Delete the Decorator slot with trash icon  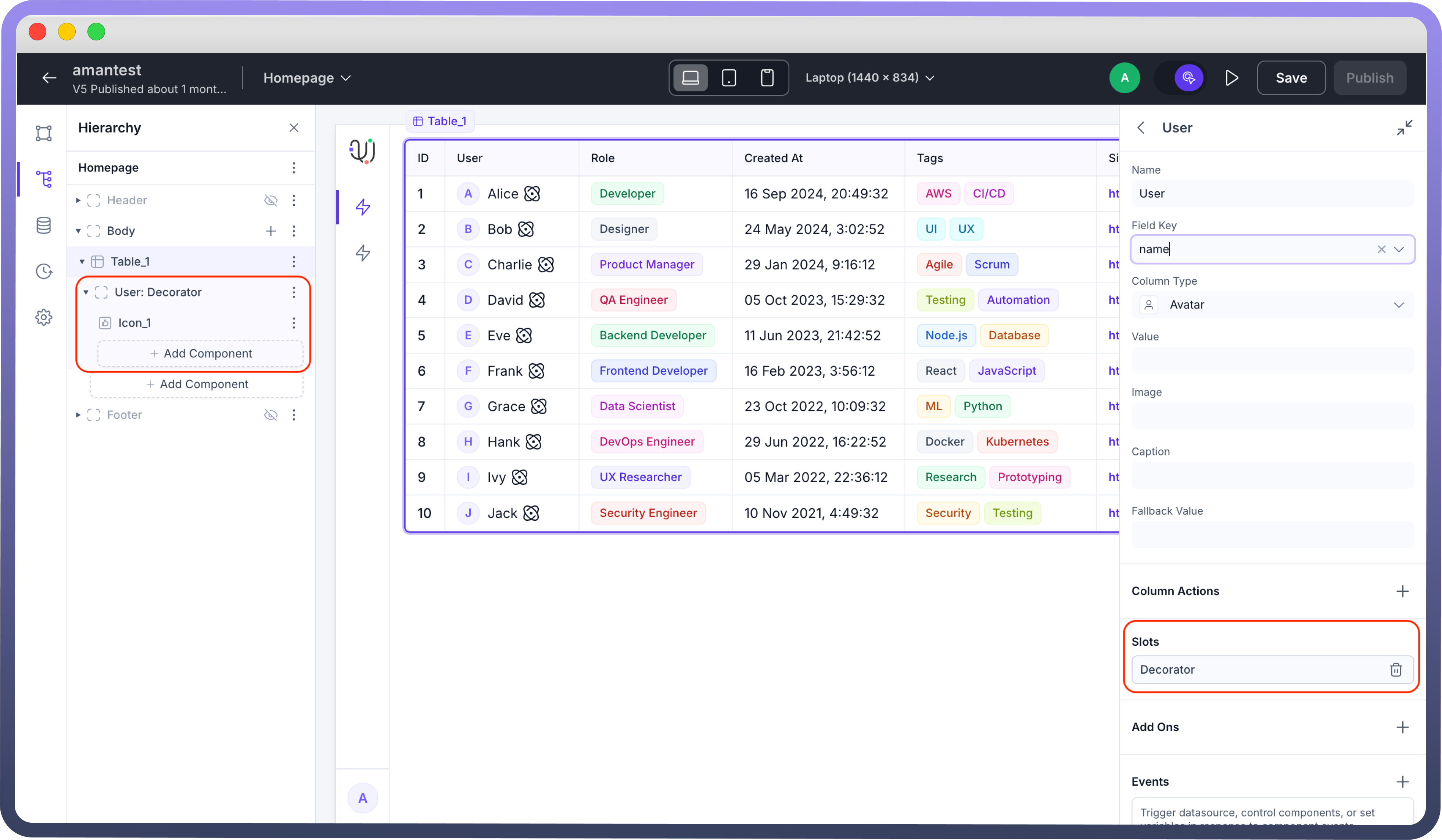coord(1396,670)
